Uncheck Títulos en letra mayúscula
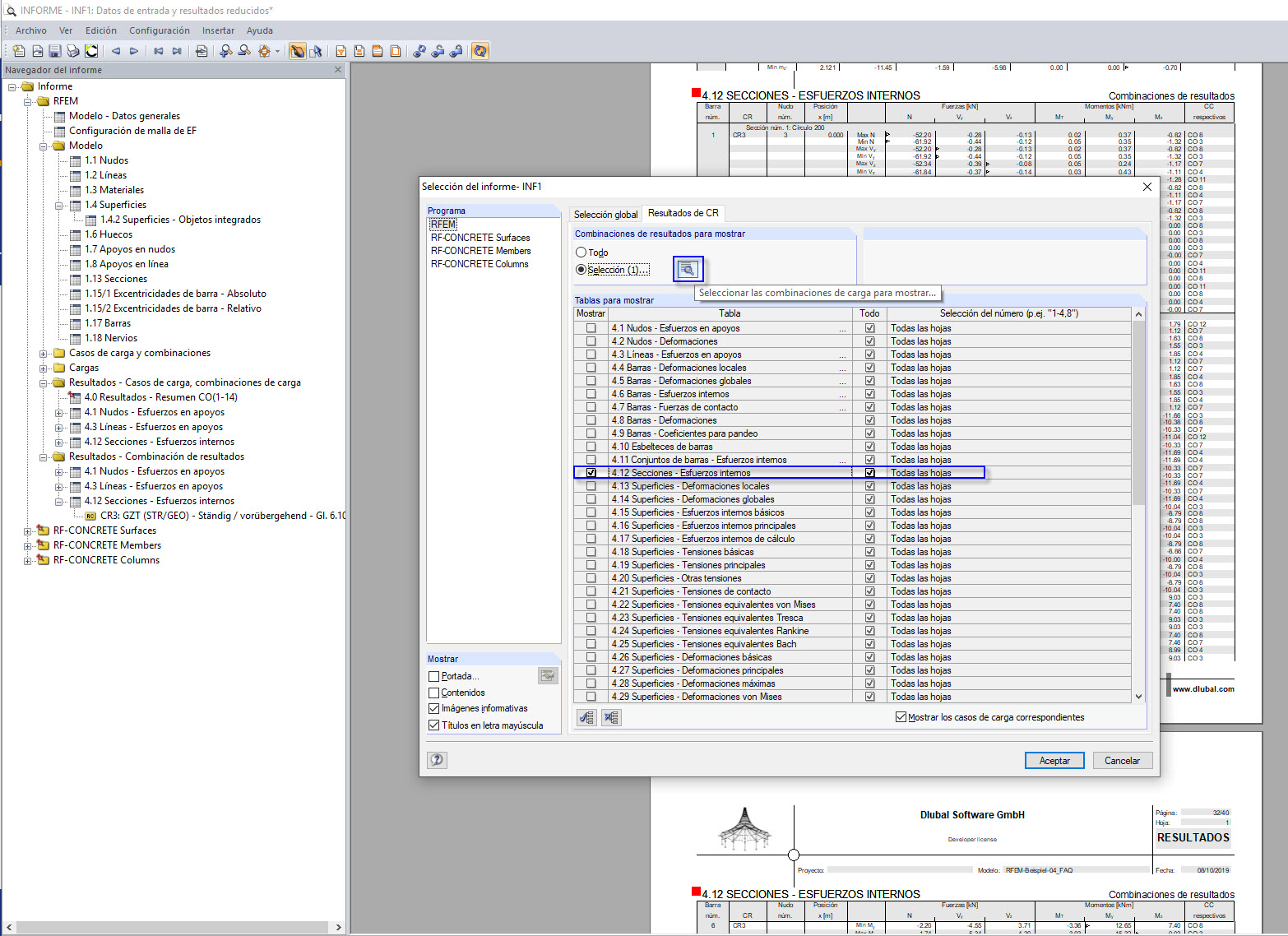Screen dimensions: 1288x936 coord(434,725)
